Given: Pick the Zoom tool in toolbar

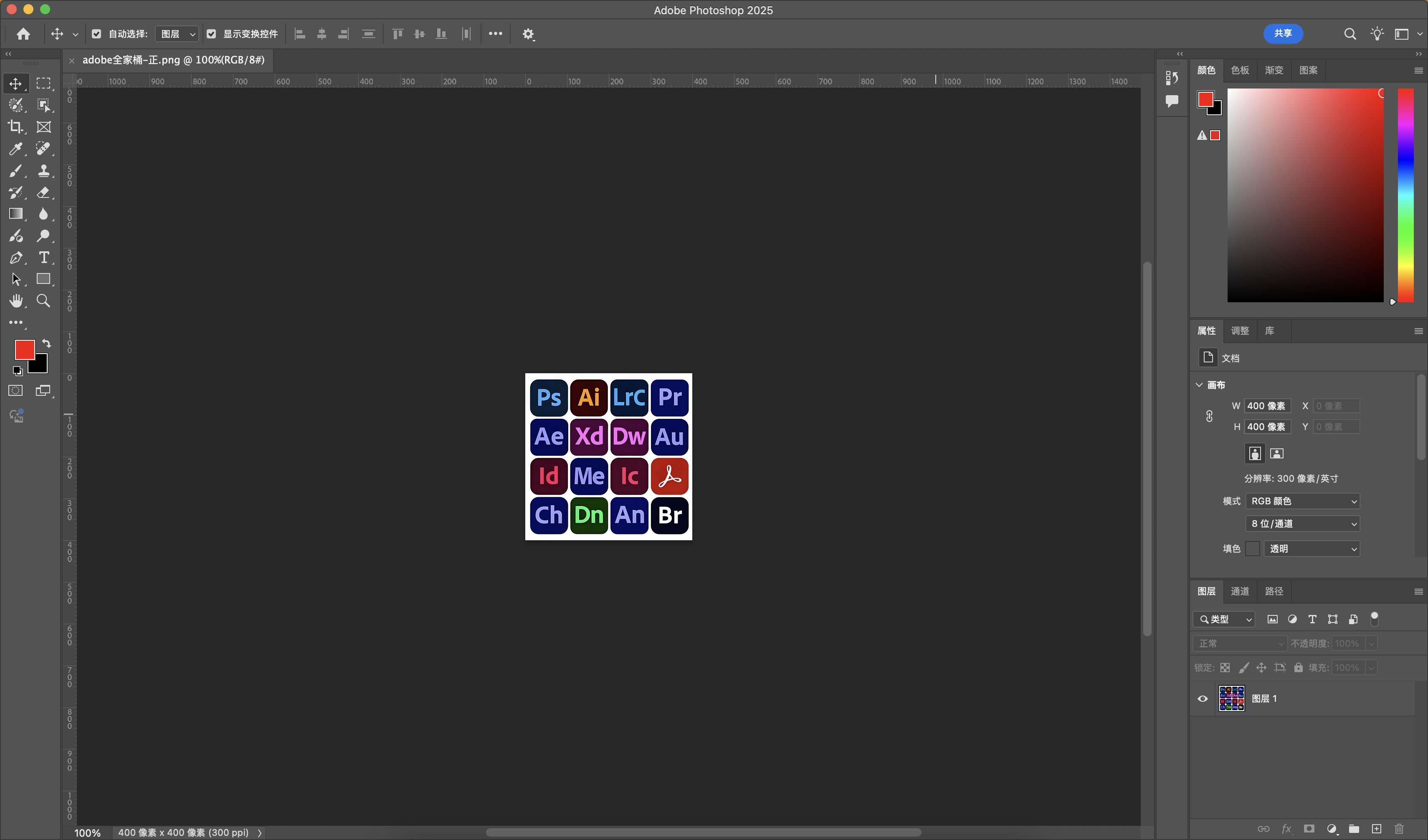Looking at the screenshot, I should tap(43, 301).
